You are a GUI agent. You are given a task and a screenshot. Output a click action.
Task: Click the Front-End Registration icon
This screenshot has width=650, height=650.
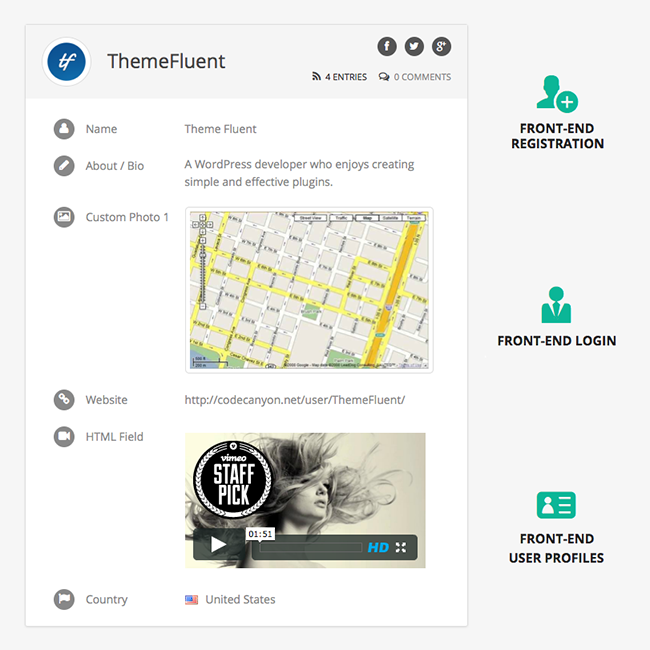[x=557, y=94]
